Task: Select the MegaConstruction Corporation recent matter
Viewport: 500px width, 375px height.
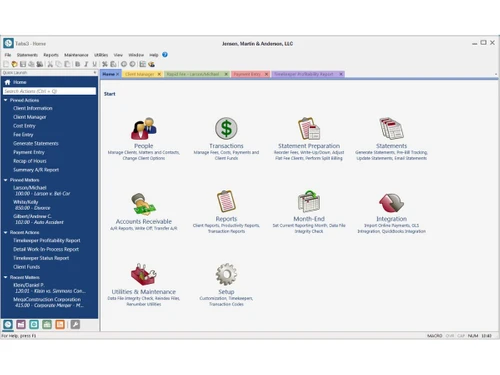Action: coord(48,302)
